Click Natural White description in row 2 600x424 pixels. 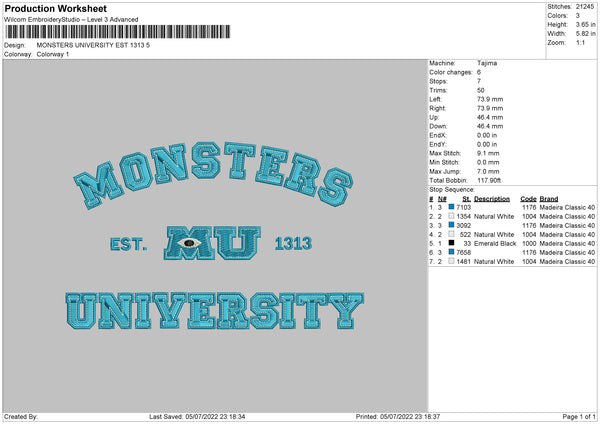pos(494,216)
